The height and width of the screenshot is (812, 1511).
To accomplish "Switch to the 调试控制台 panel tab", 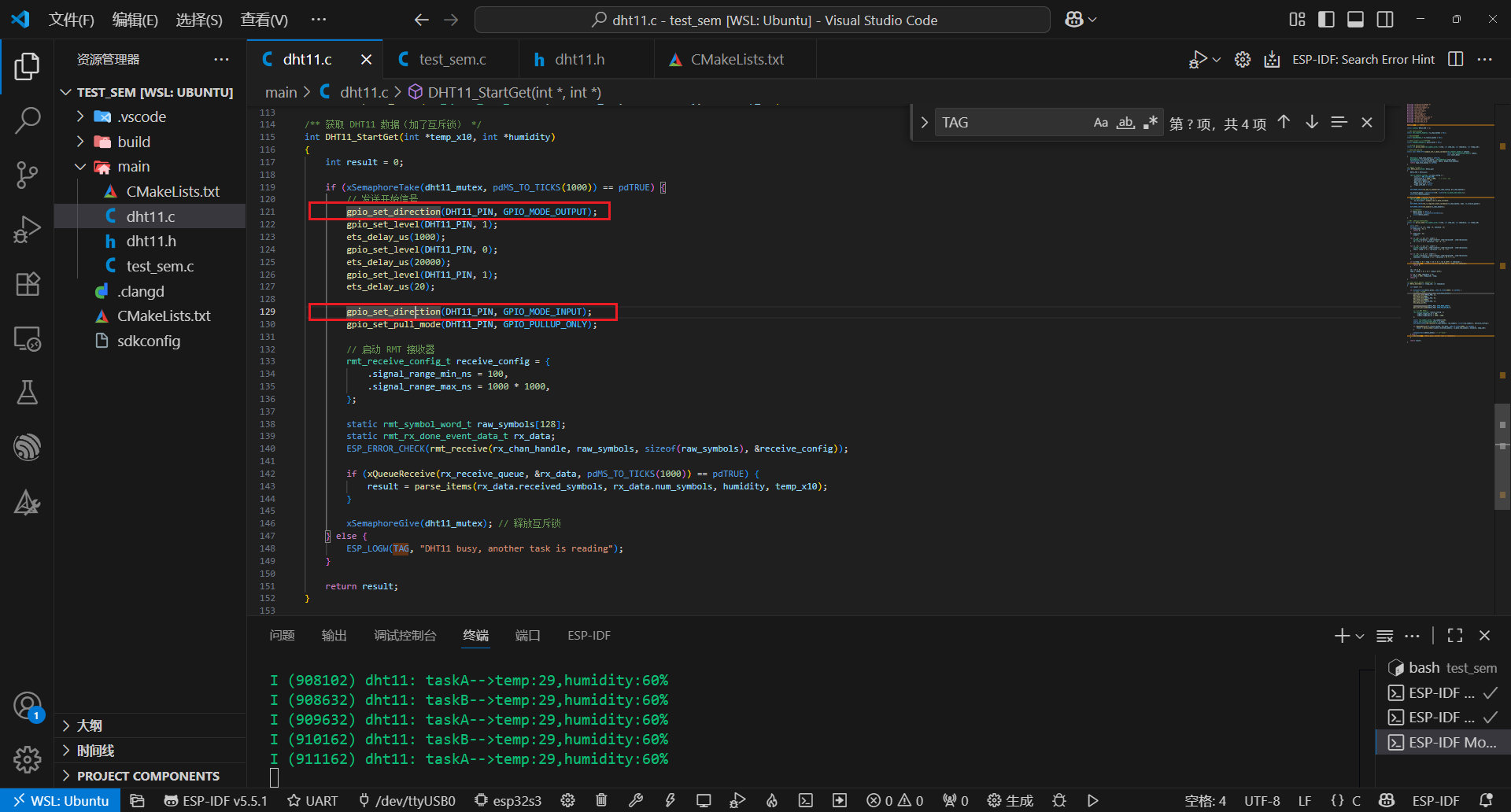I will pos(405,635).
